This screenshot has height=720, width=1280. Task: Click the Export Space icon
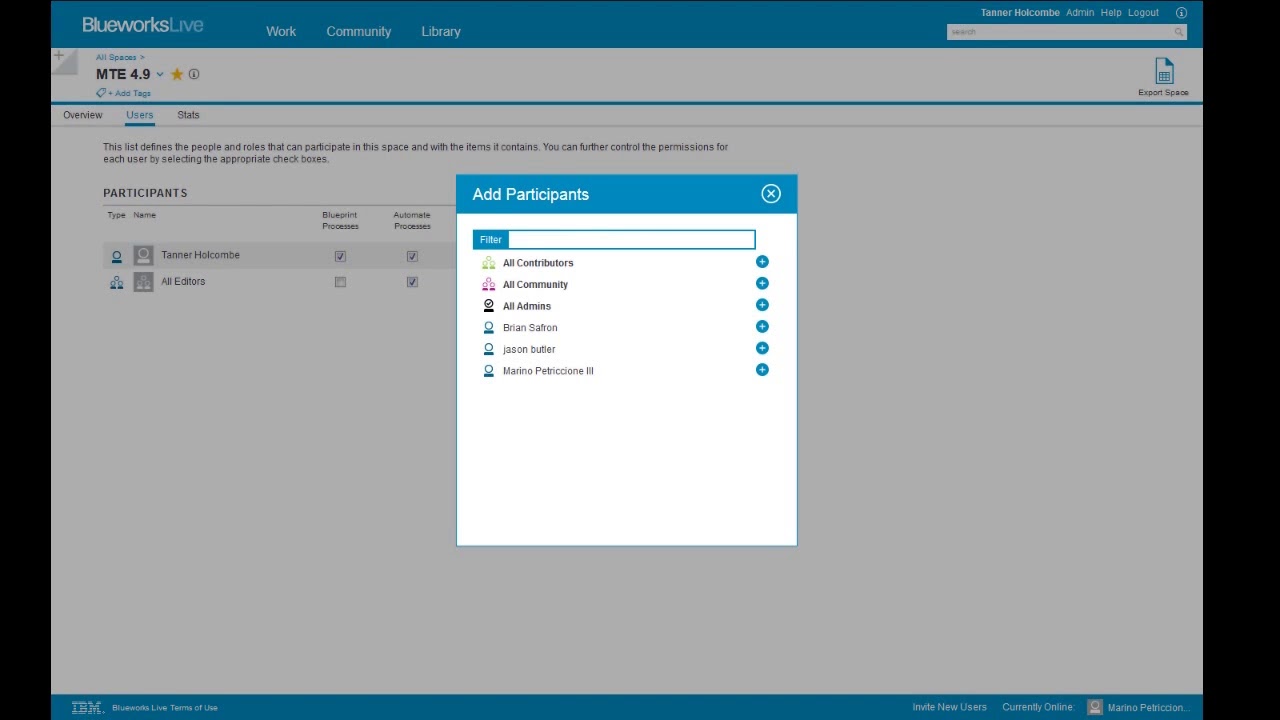(1164, 71)
